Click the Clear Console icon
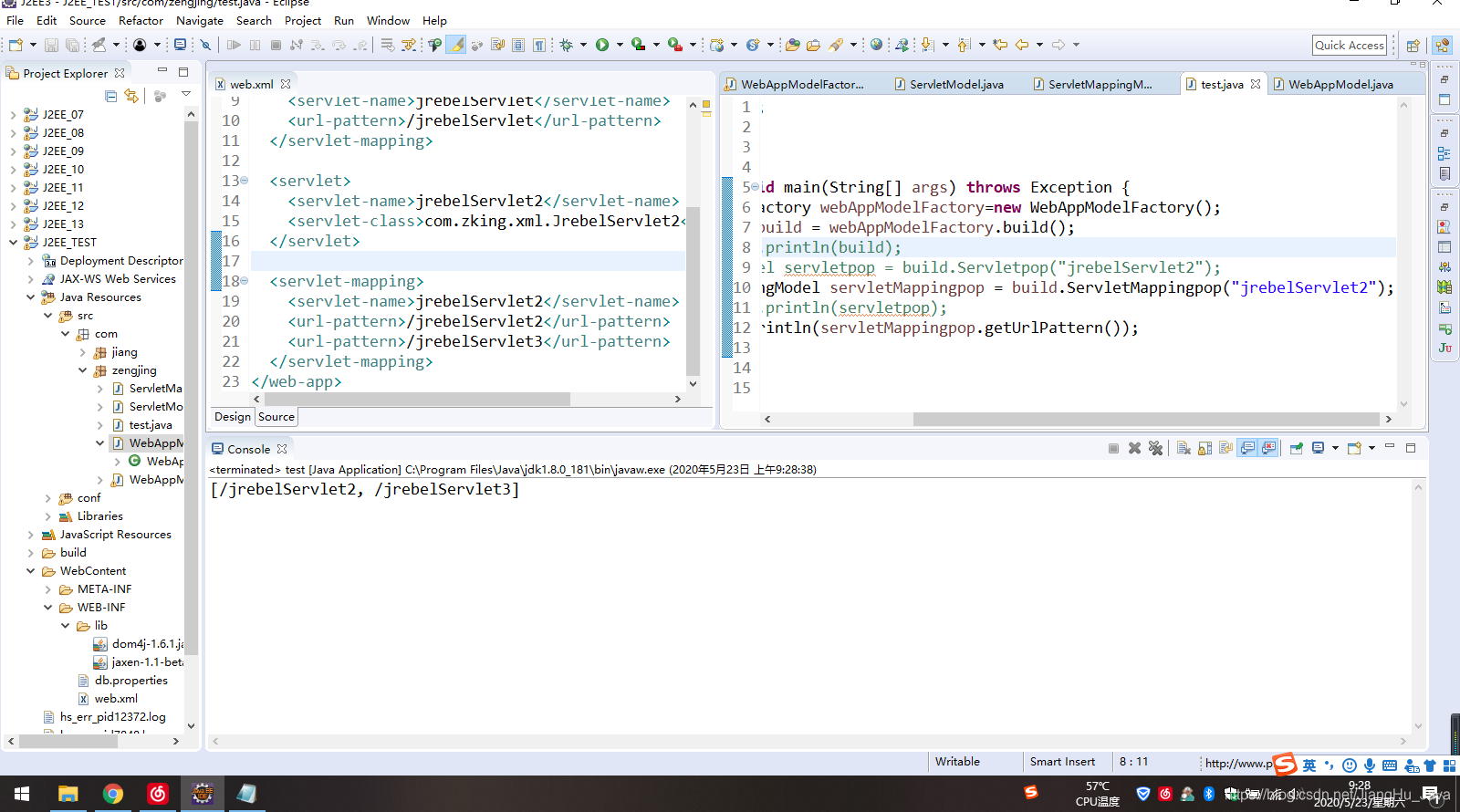1460x812 pixels. [x=1184, y=448]
